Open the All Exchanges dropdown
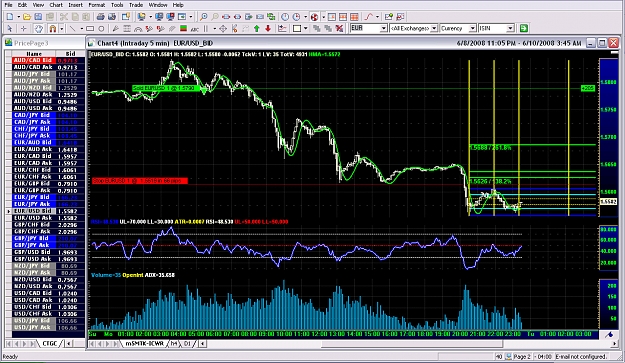This screenshot has height=363, width=625. click(x=434, y=28)
